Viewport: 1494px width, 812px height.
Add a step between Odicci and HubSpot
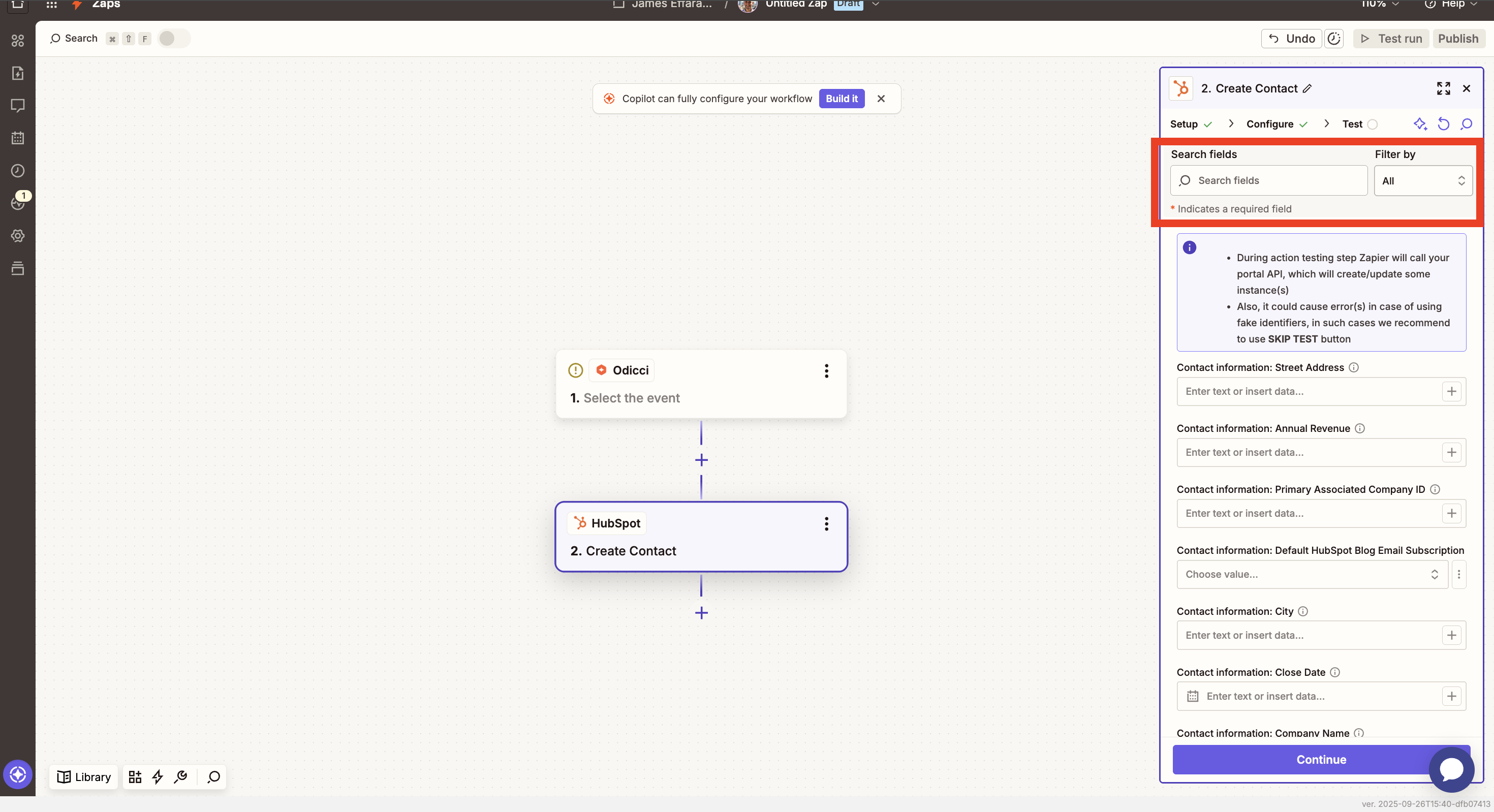click(701, 460)
